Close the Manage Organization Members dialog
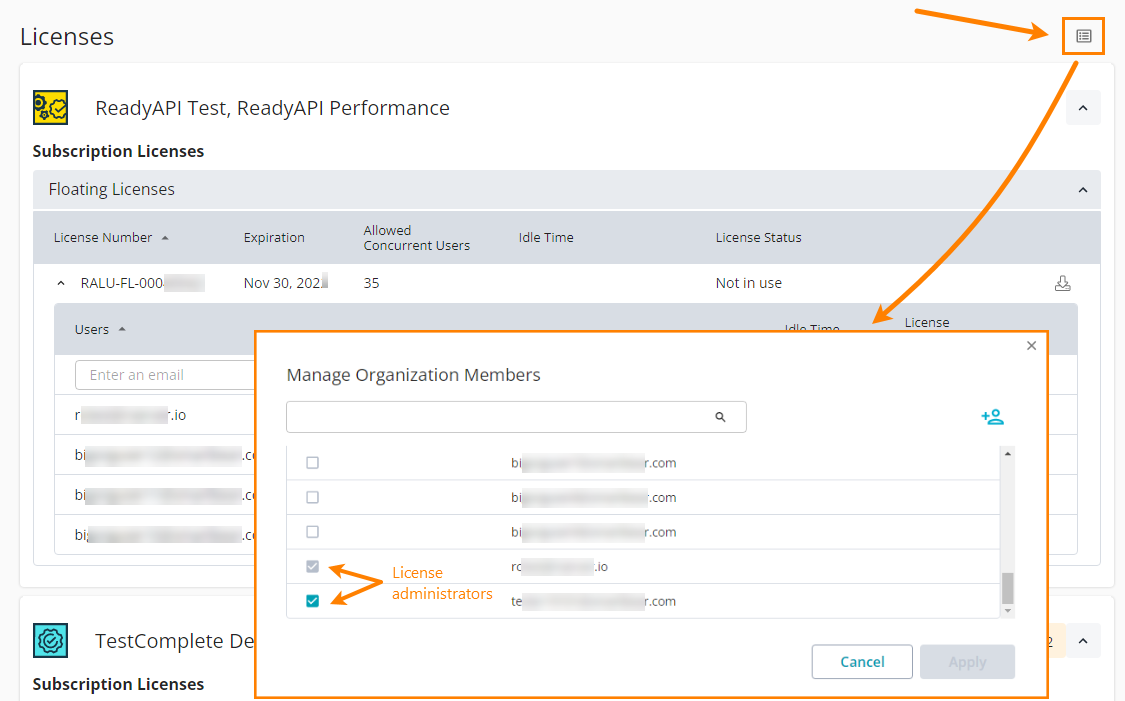Viewport: 1125px width, 701px height. pos(1031,345)
